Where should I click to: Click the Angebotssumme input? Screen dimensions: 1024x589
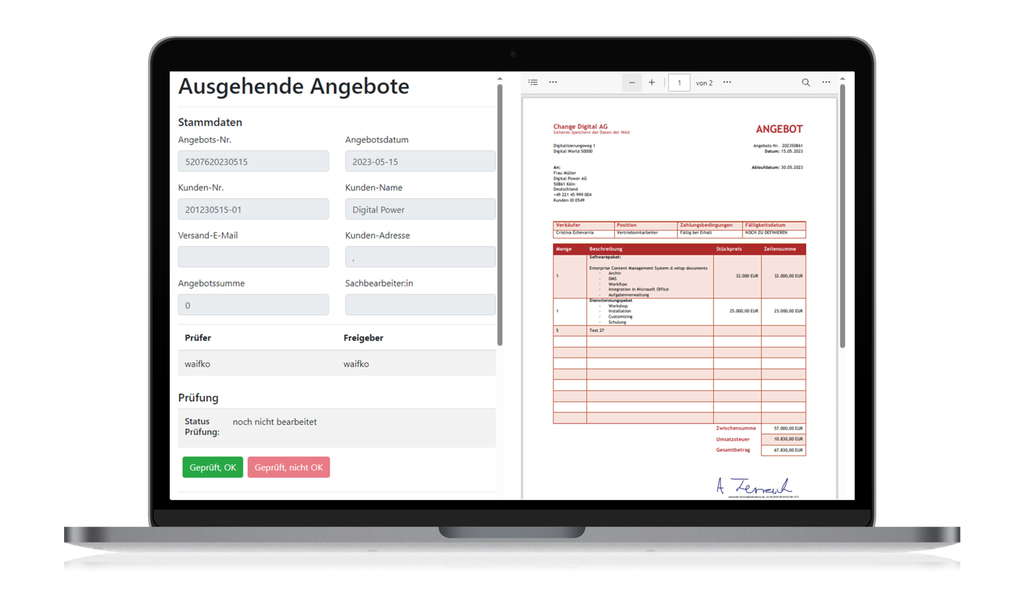253,305
